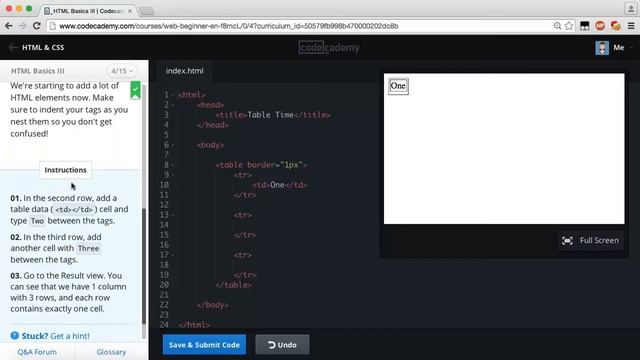
Task: Click the Two code keyword in instructions
Action: 37,221
